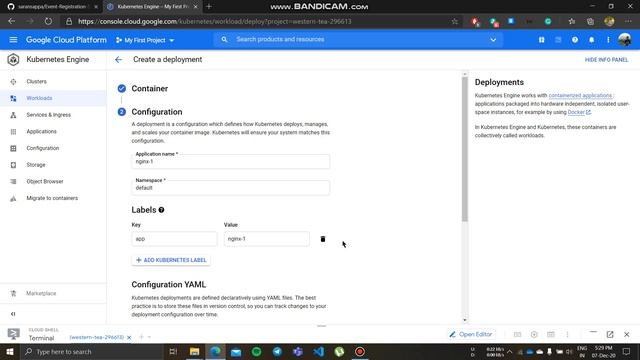The height and width of the screenshot is (360, 640).
Task: Open notifications bell icon
Action: point(591,40)
